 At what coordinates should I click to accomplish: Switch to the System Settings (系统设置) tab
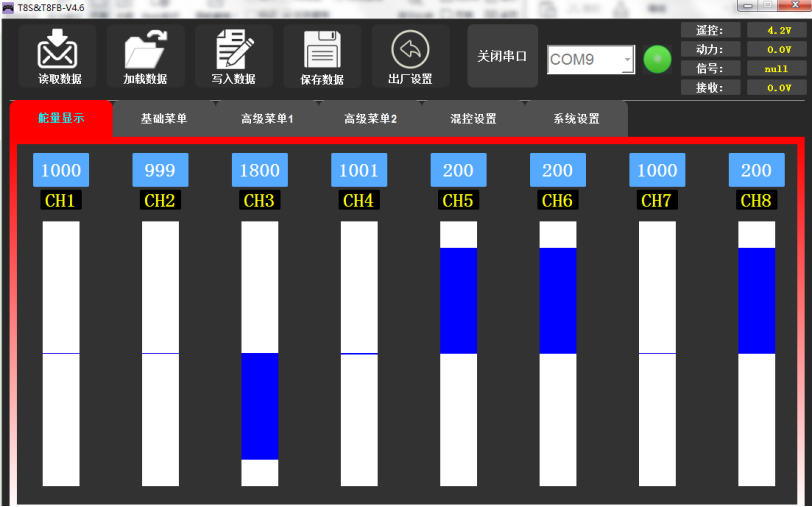click(576, 119)
